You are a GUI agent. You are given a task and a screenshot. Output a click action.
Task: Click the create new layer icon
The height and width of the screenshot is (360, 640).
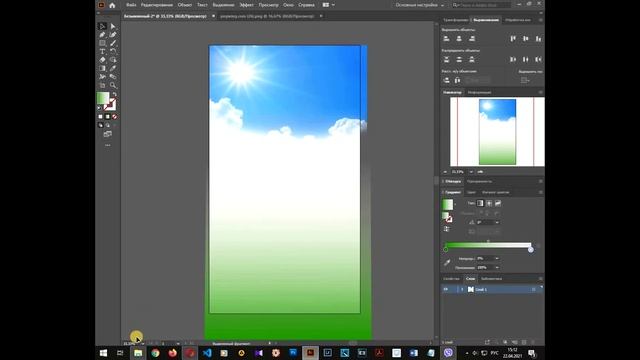pos(524,342)
